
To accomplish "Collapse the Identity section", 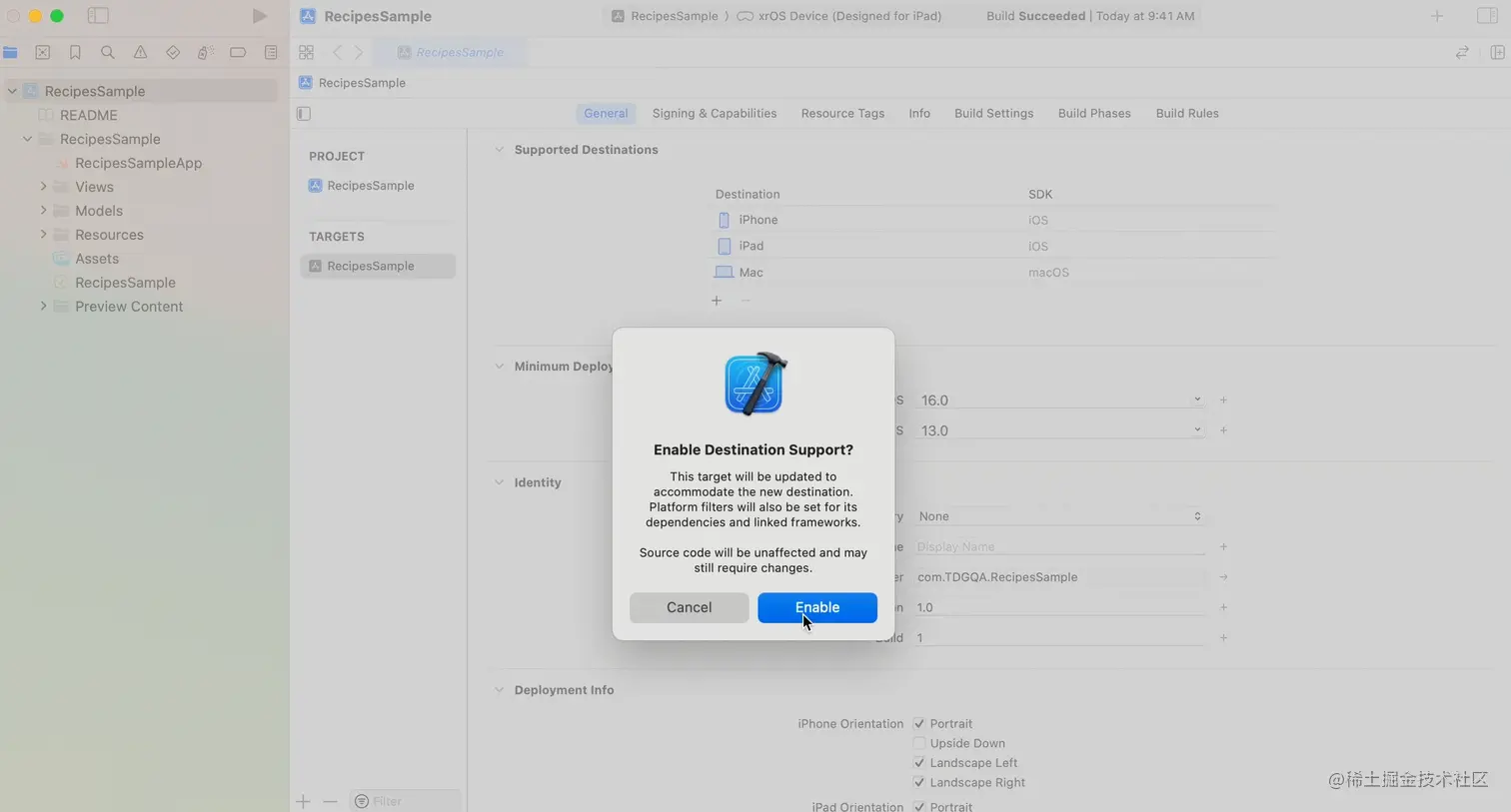I will 500,482.
